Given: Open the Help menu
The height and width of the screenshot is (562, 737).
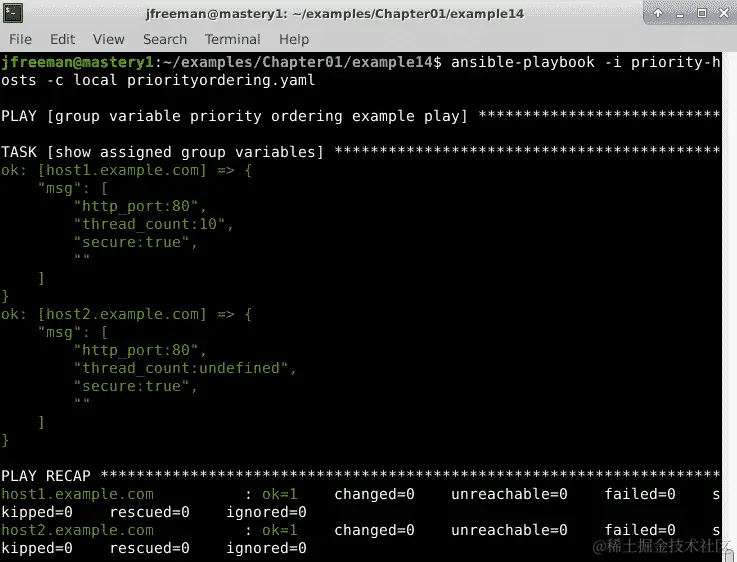Looking at the screenshot, I should point(294,39).
